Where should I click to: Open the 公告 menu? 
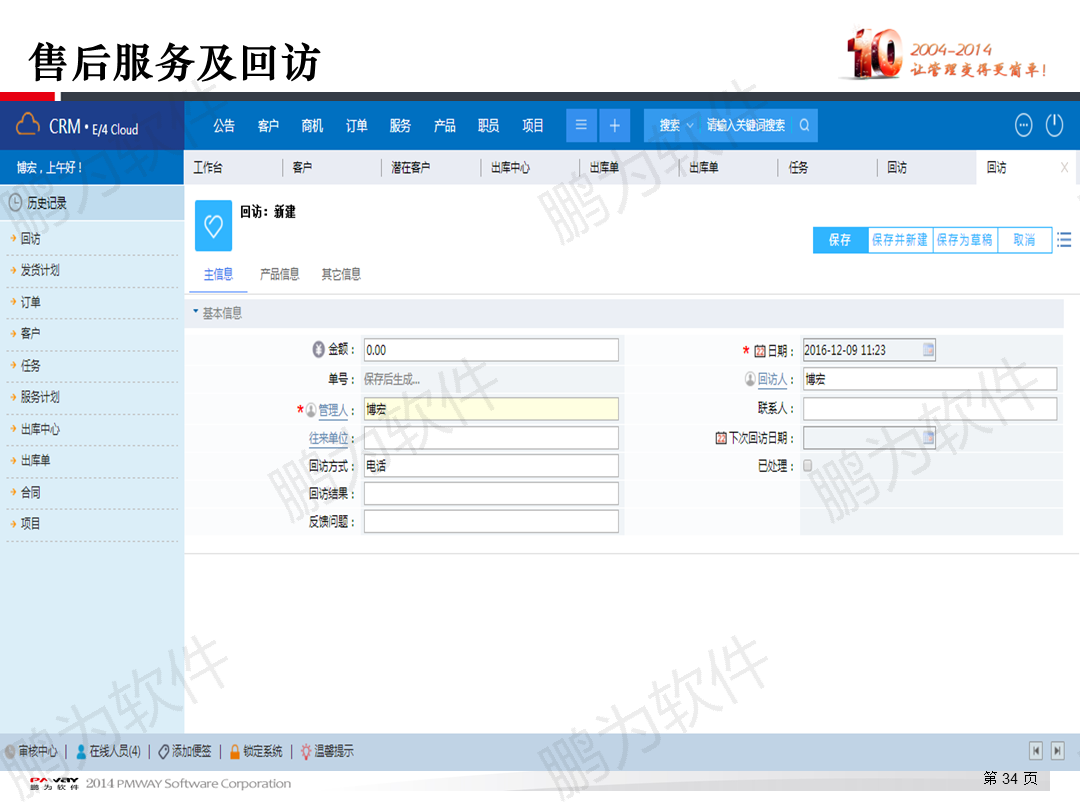[224, 125]
